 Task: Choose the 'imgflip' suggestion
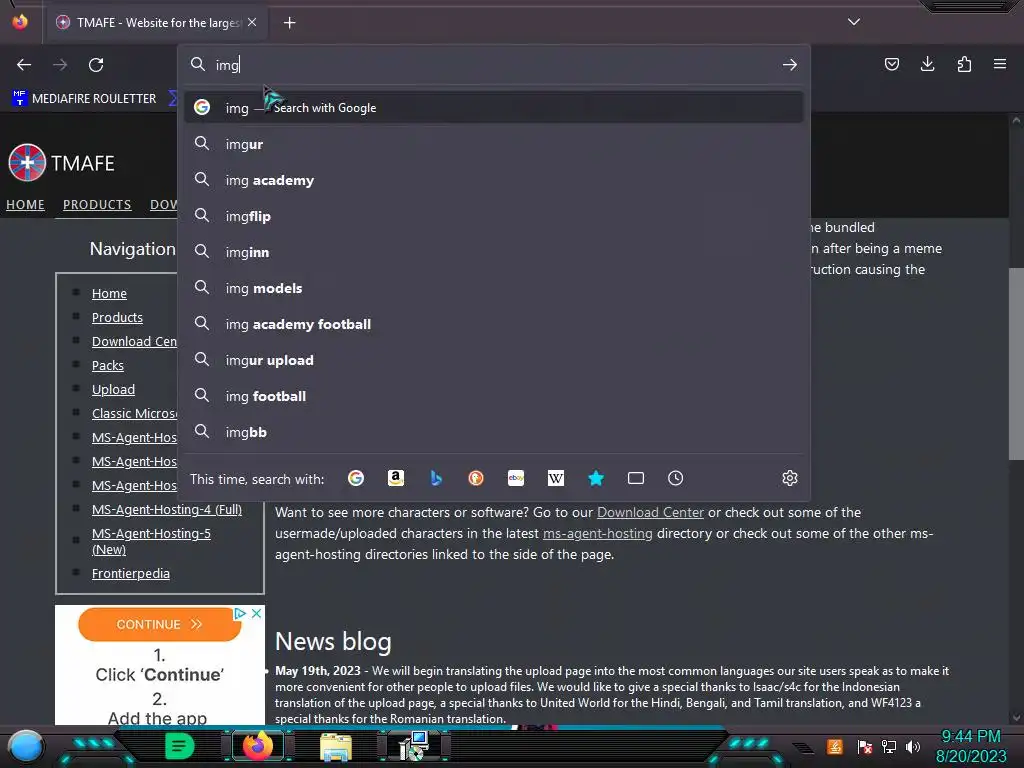[x=494, y=216]
